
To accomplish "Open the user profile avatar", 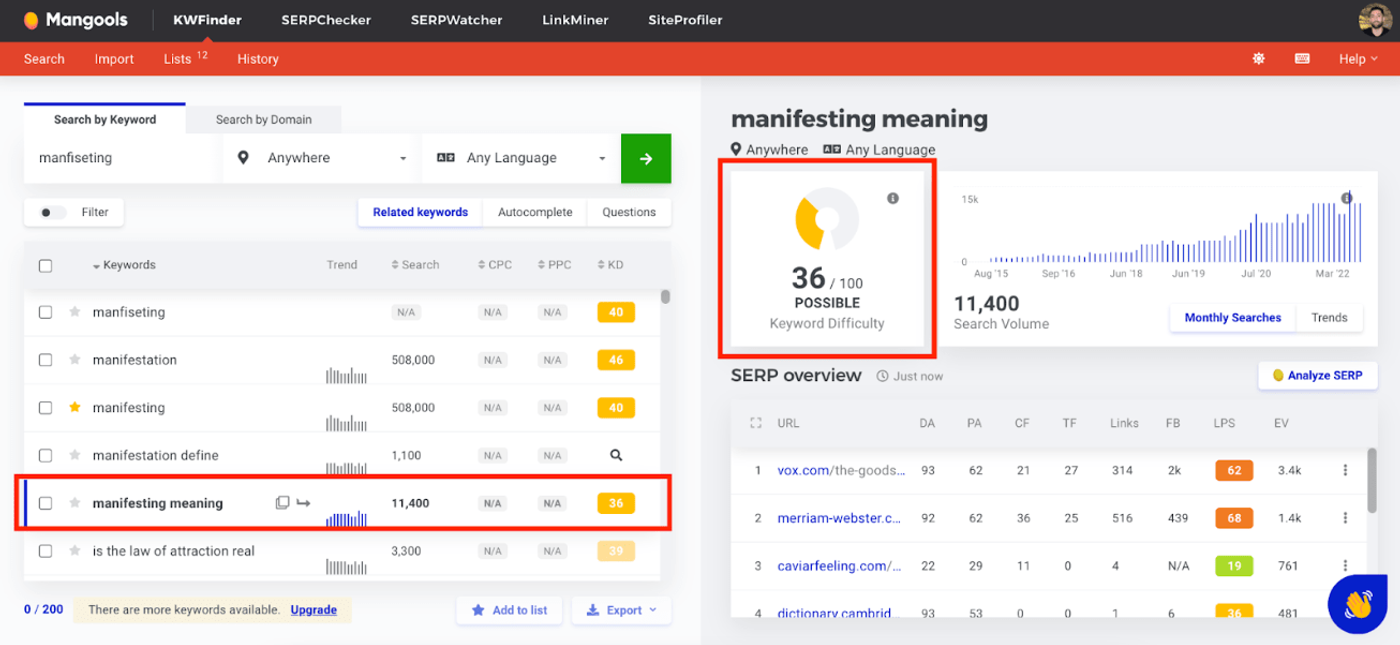I will tap(1375, 20).
